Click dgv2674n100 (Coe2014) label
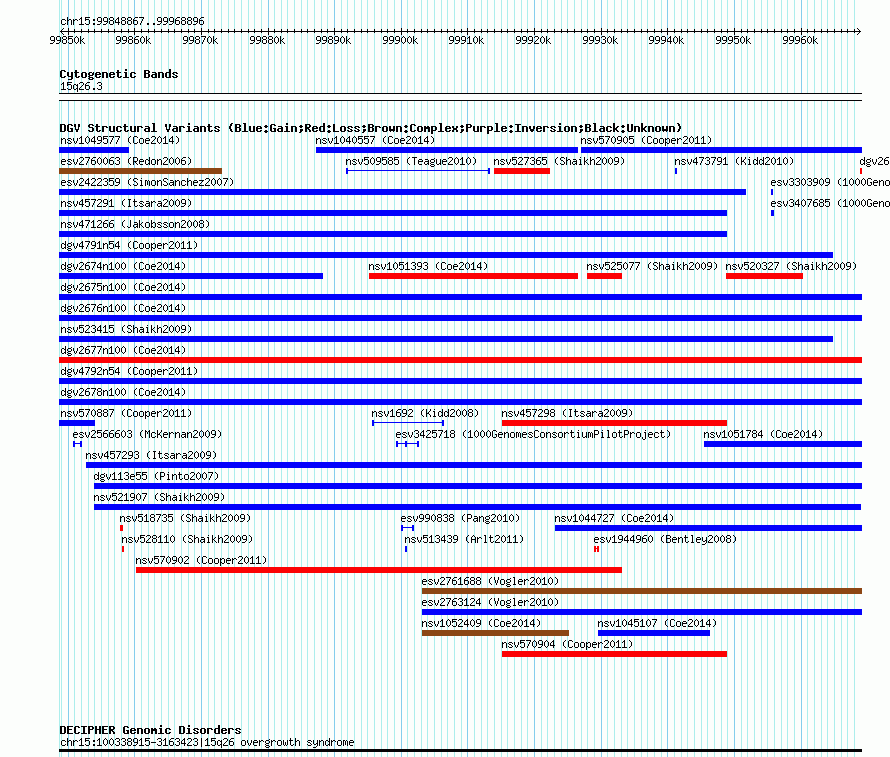 point(123,266)
